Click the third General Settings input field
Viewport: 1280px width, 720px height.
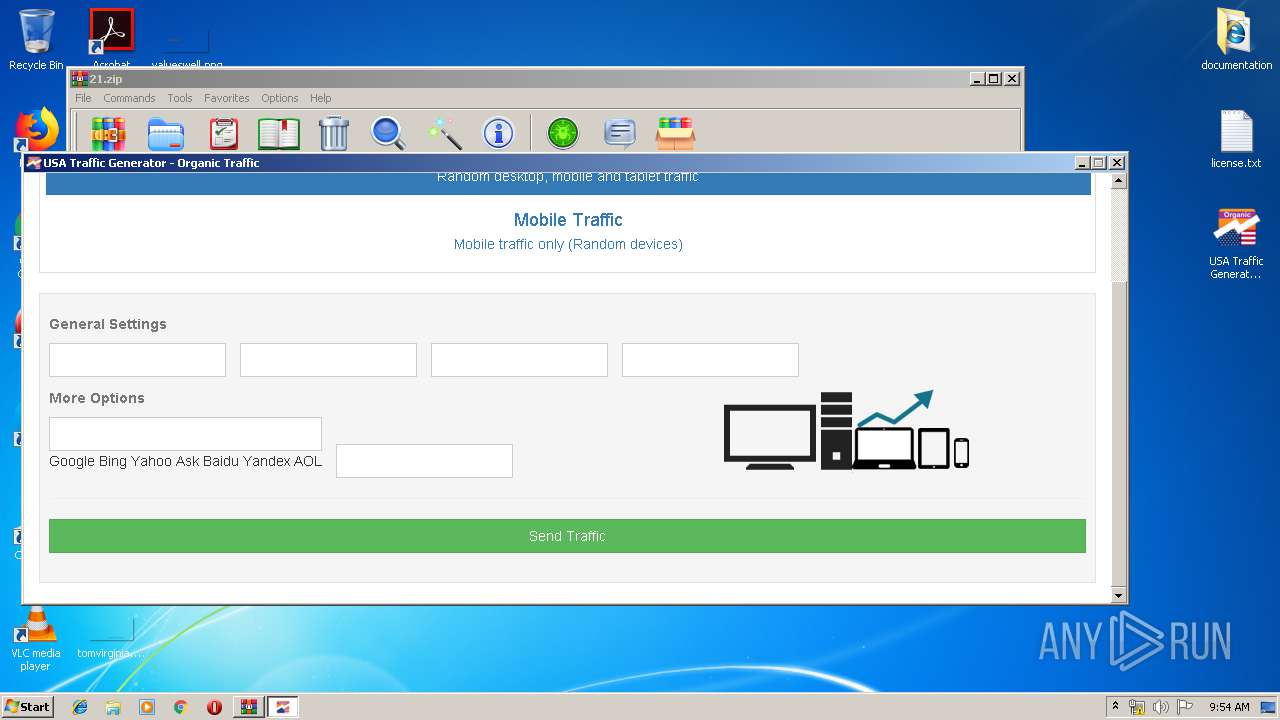519,360
